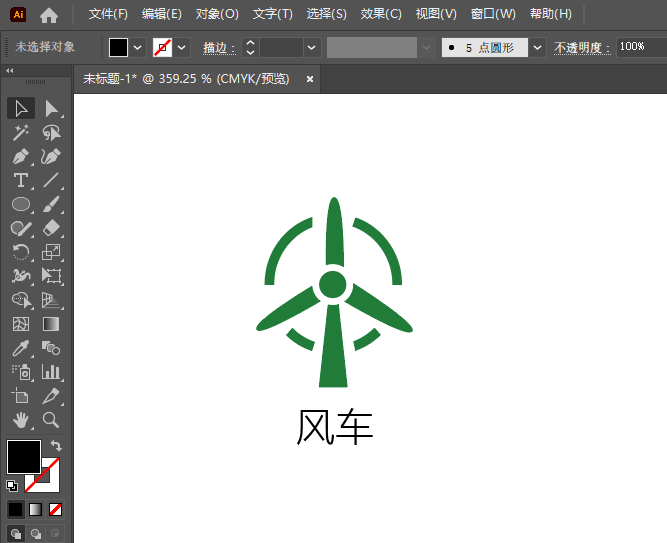This screenshot has height=543, width=667.
Task: Select the Ellipse tool
Action: click(21, 204)
